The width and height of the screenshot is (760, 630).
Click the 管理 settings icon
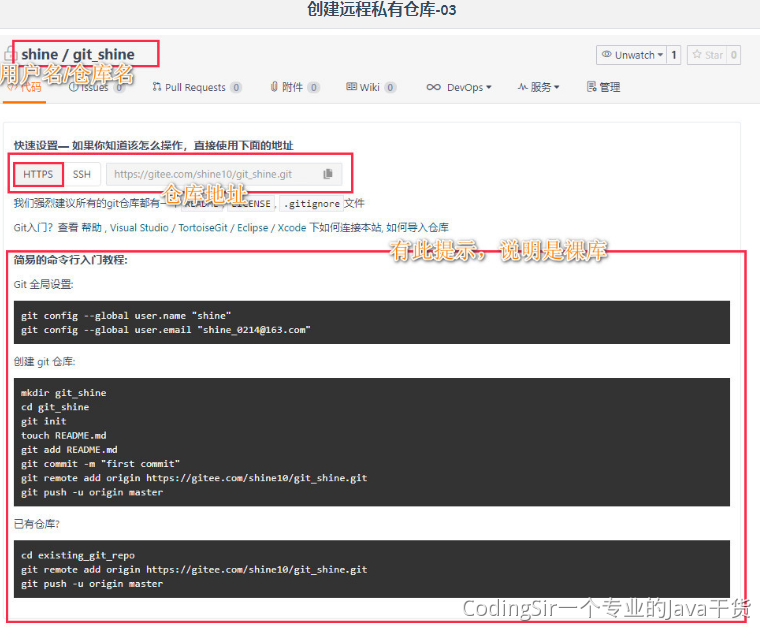tap(591, 87)
